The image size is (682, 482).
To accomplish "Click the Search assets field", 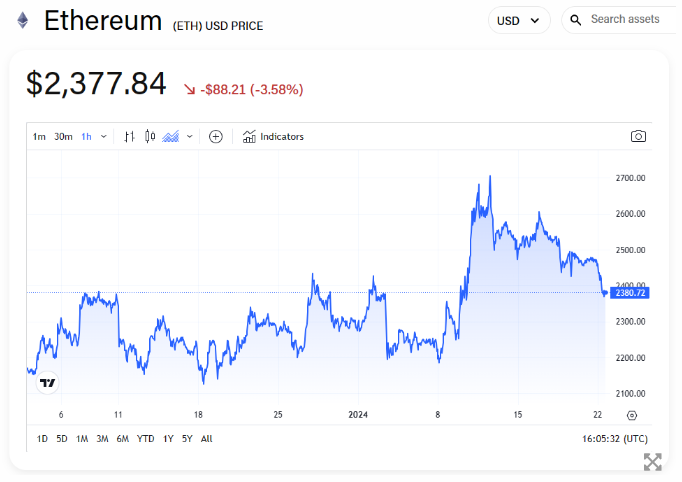I will point(625,19).
